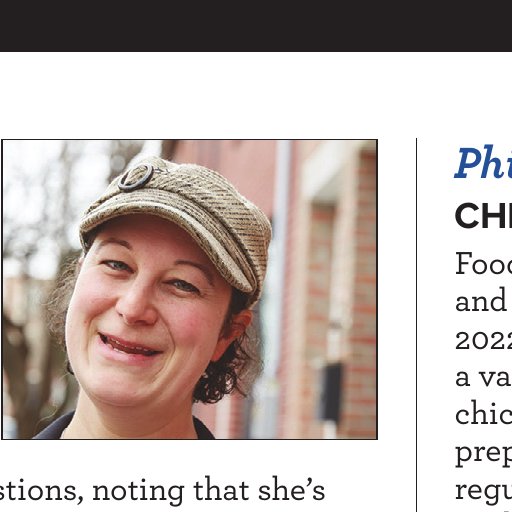Click the black header band at the top
The height and width of the screenshot is (512, 512).
click(x=256, y=26)
